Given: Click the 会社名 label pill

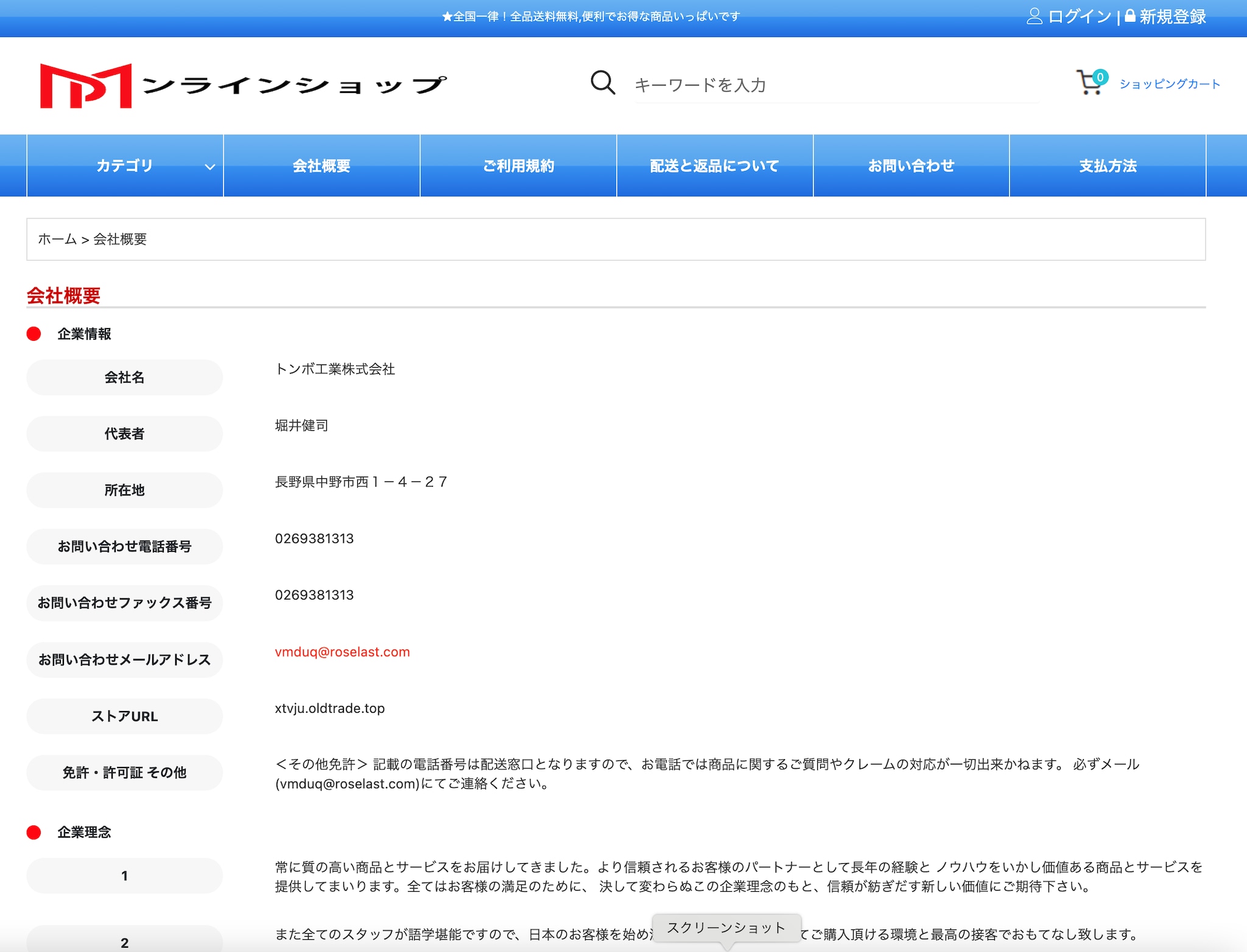Looking at the screenshot, I should point(125,377).
